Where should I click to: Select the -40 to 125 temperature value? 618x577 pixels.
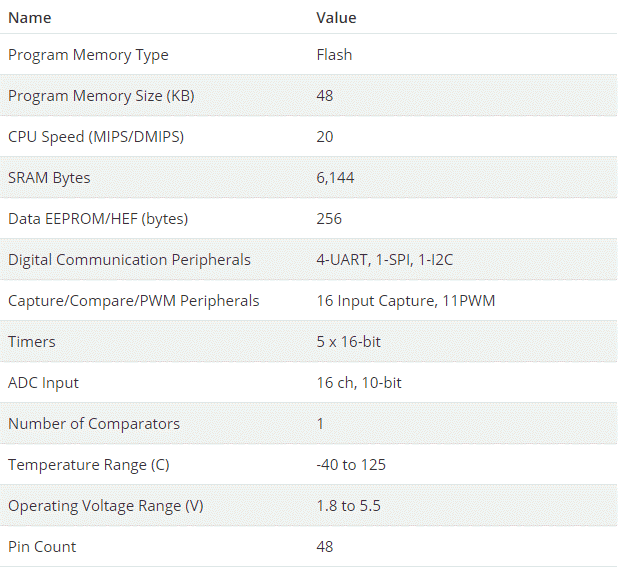tap(351, 465)
